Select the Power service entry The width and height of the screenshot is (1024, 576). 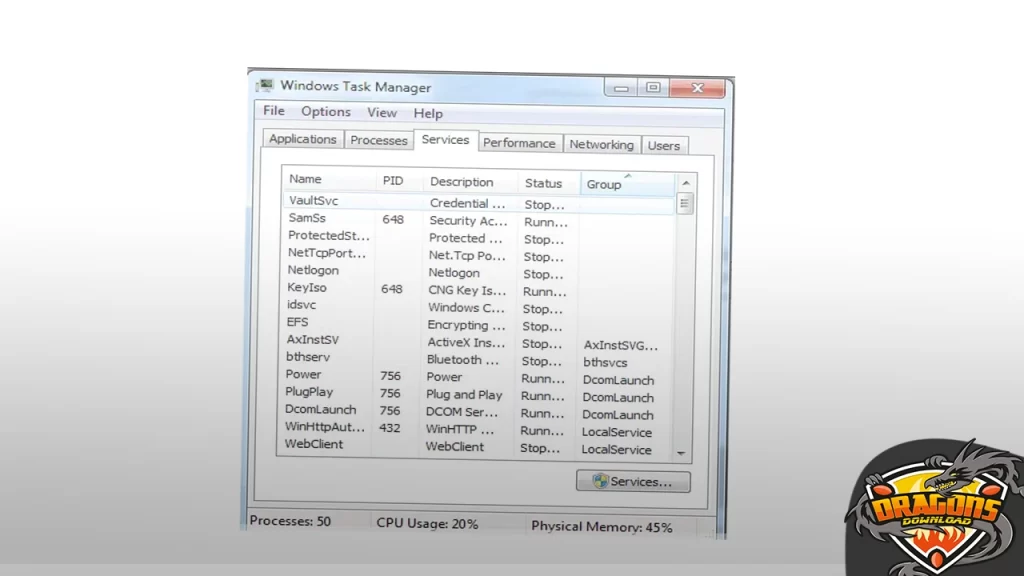(x=311, y=377)
